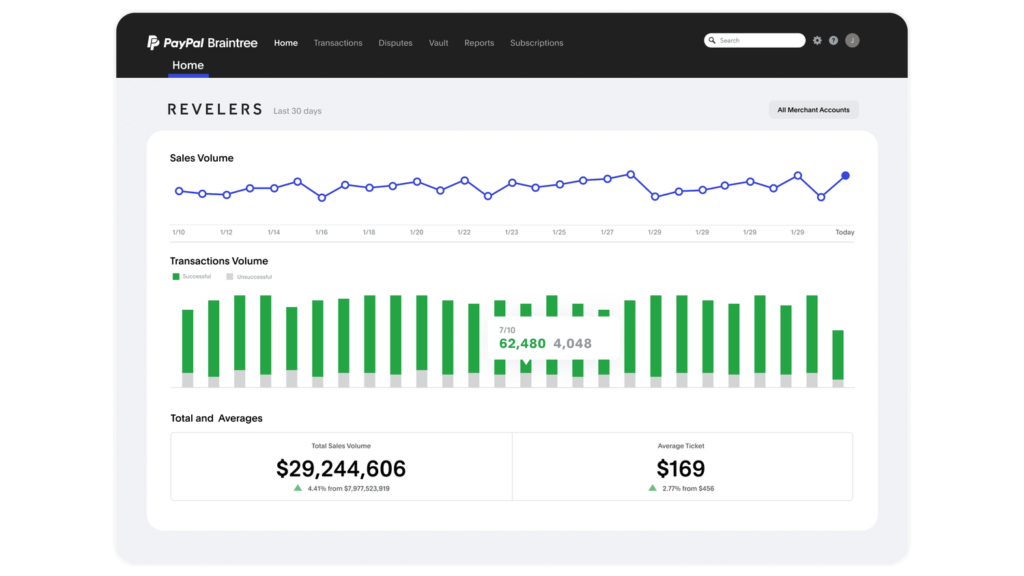
Task: Expand the All Merchant Accounts dropdown
Action: [x=813, y=110]
